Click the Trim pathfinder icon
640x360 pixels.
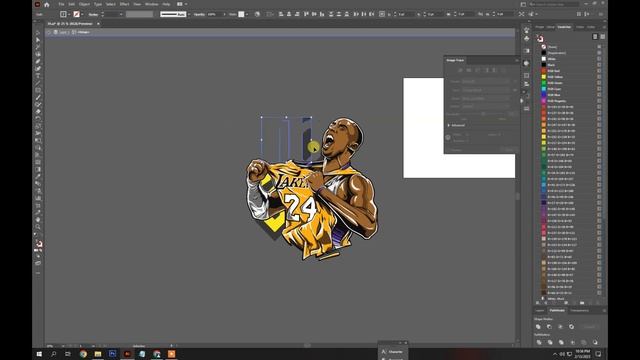tap(550, 342)
